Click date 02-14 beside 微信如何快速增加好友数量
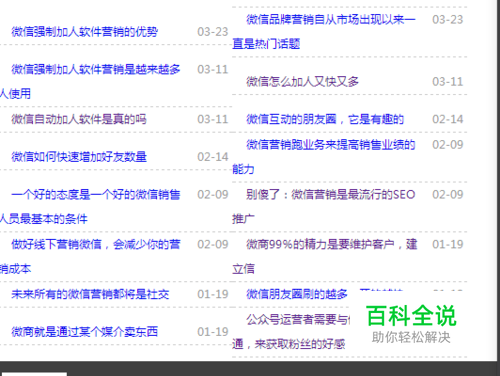 213,157
